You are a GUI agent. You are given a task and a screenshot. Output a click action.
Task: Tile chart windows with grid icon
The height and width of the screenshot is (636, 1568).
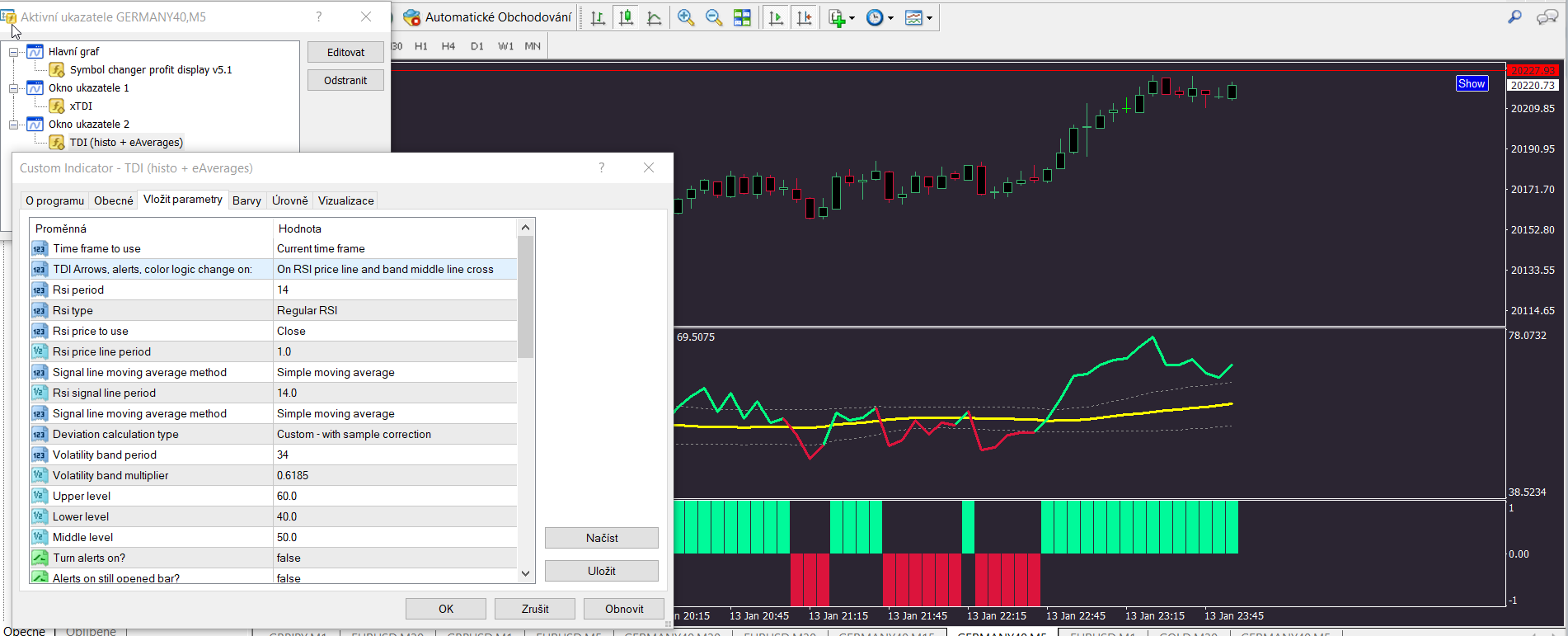[x=743, y=17]
